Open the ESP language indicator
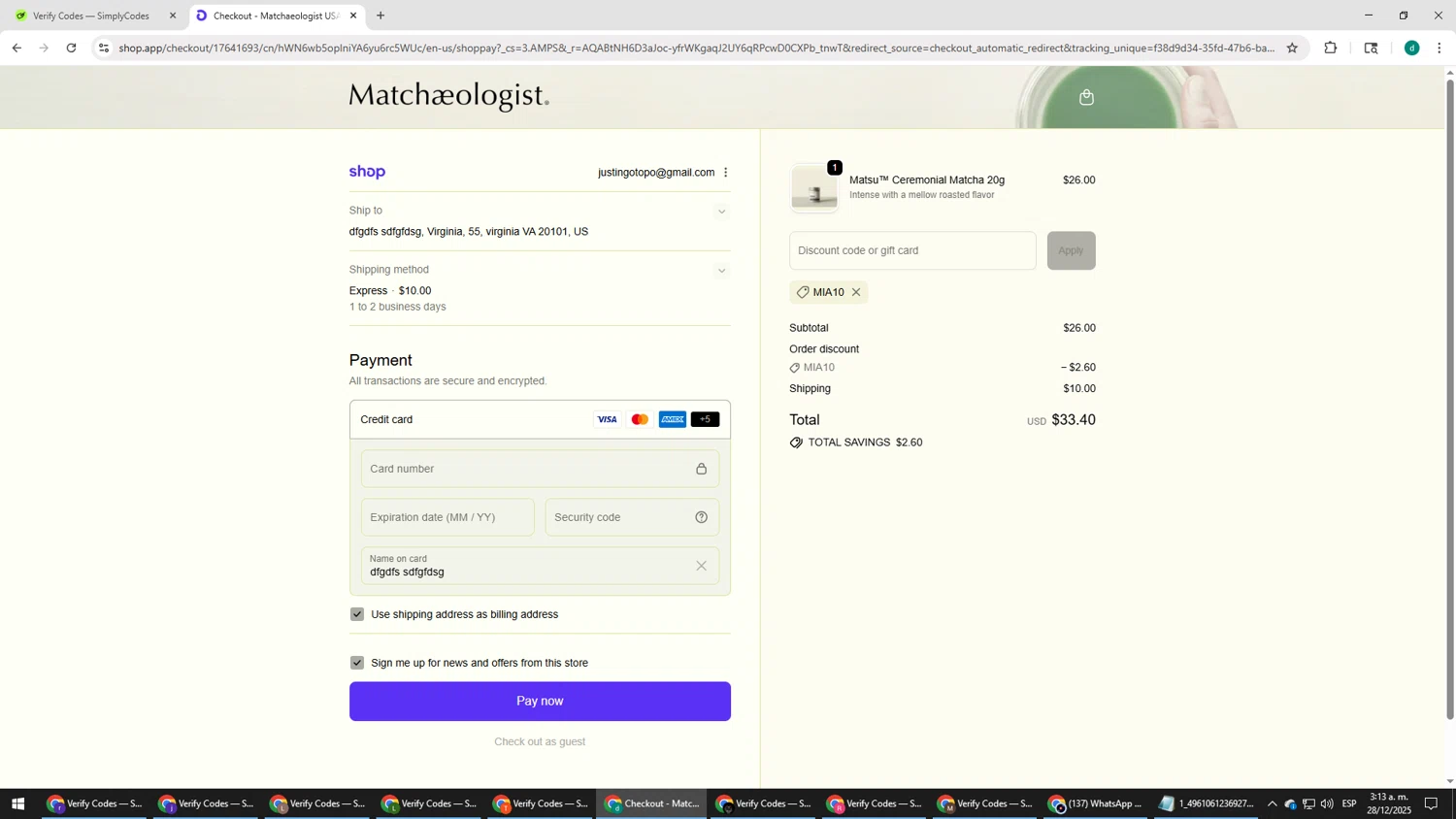1456x819 pixels. [x=1349, y=803]
